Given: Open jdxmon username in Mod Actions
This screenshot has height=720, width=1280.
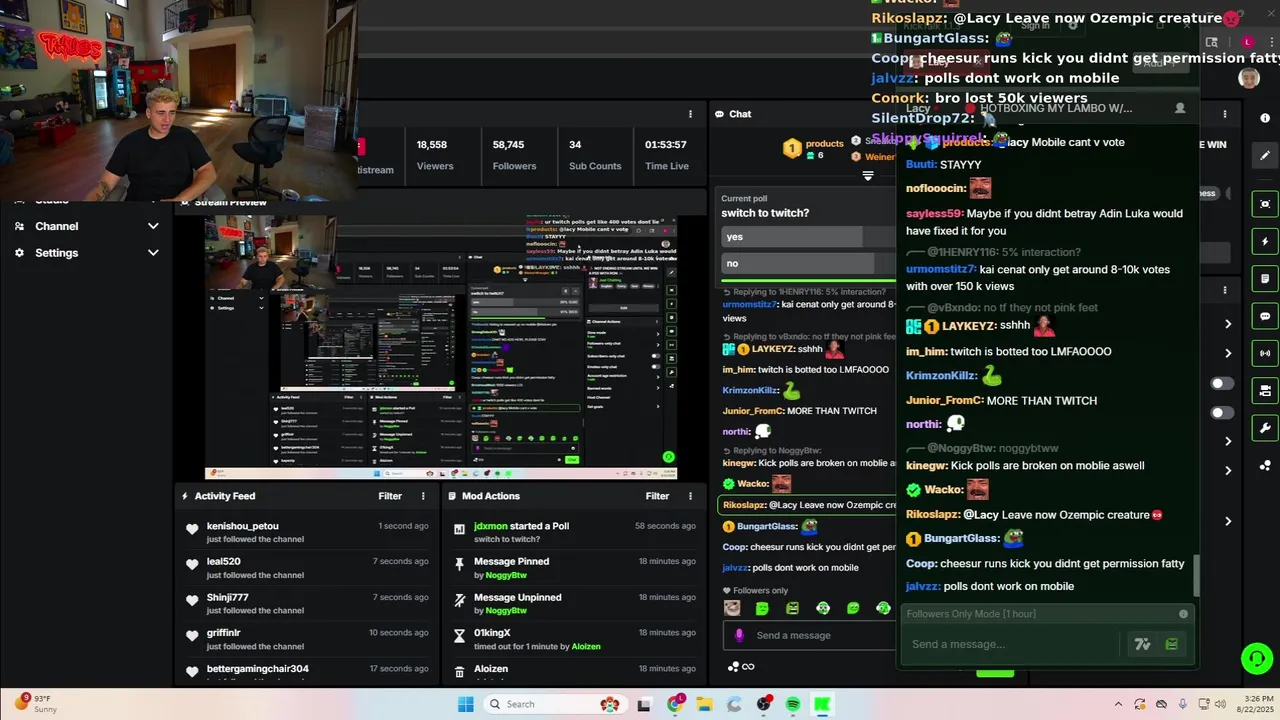Looking at the screenshot, I should [490, 526].
